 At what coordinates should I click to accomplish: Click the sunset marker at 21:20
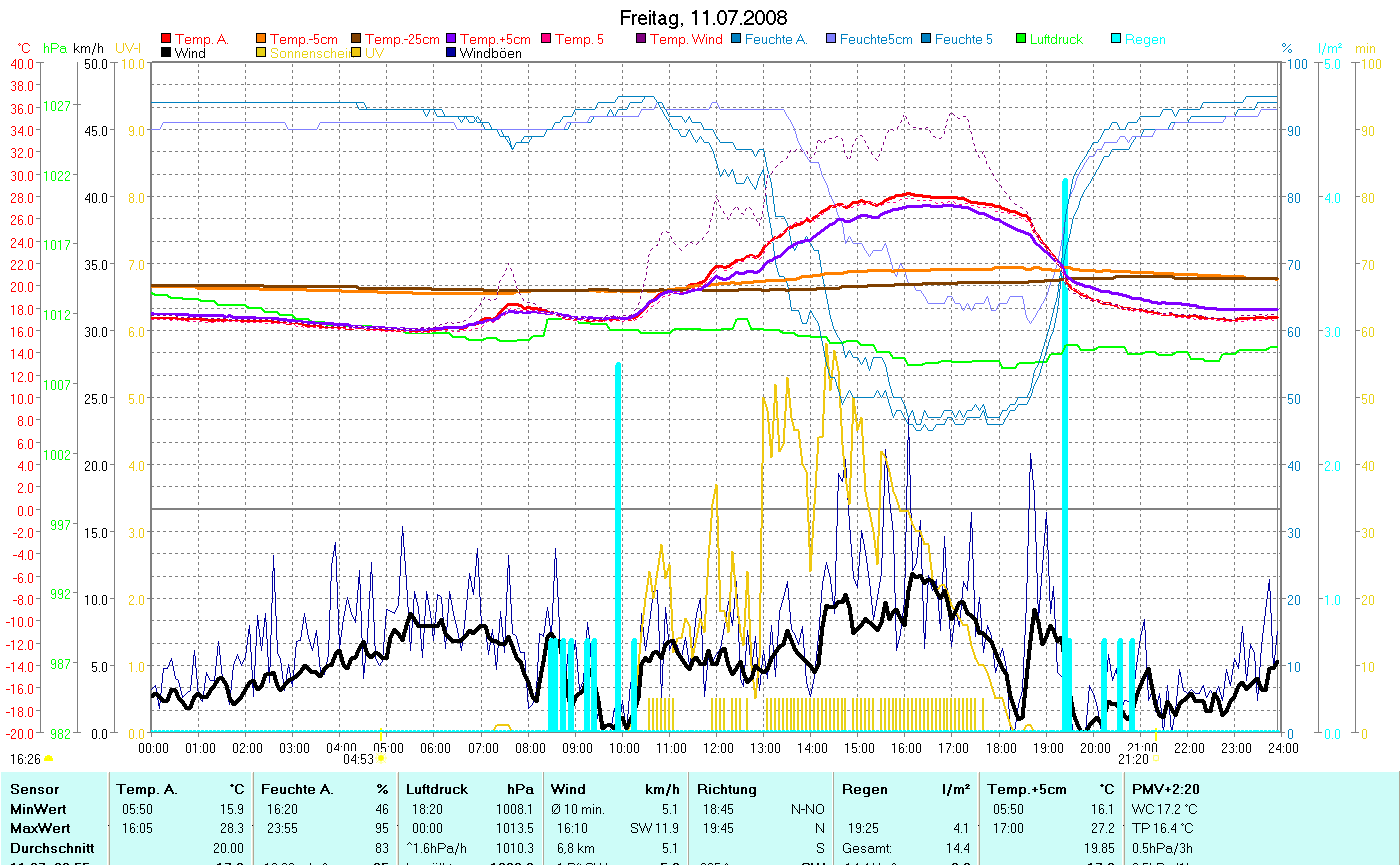1156,759
